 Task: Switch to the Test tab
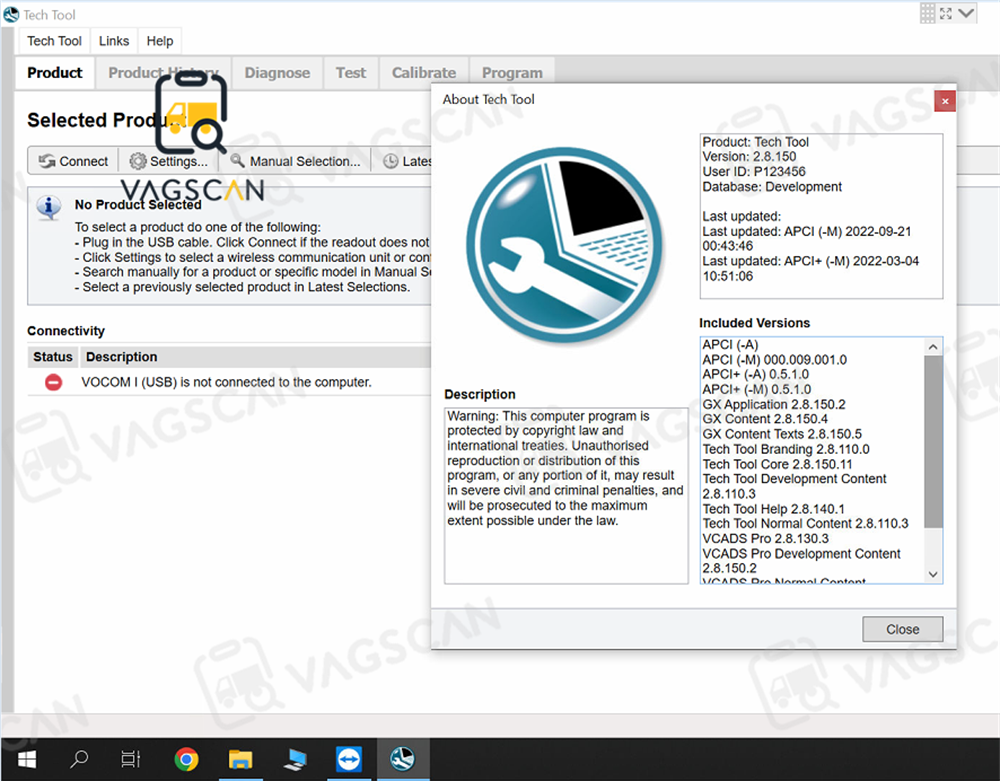(351, 73)
